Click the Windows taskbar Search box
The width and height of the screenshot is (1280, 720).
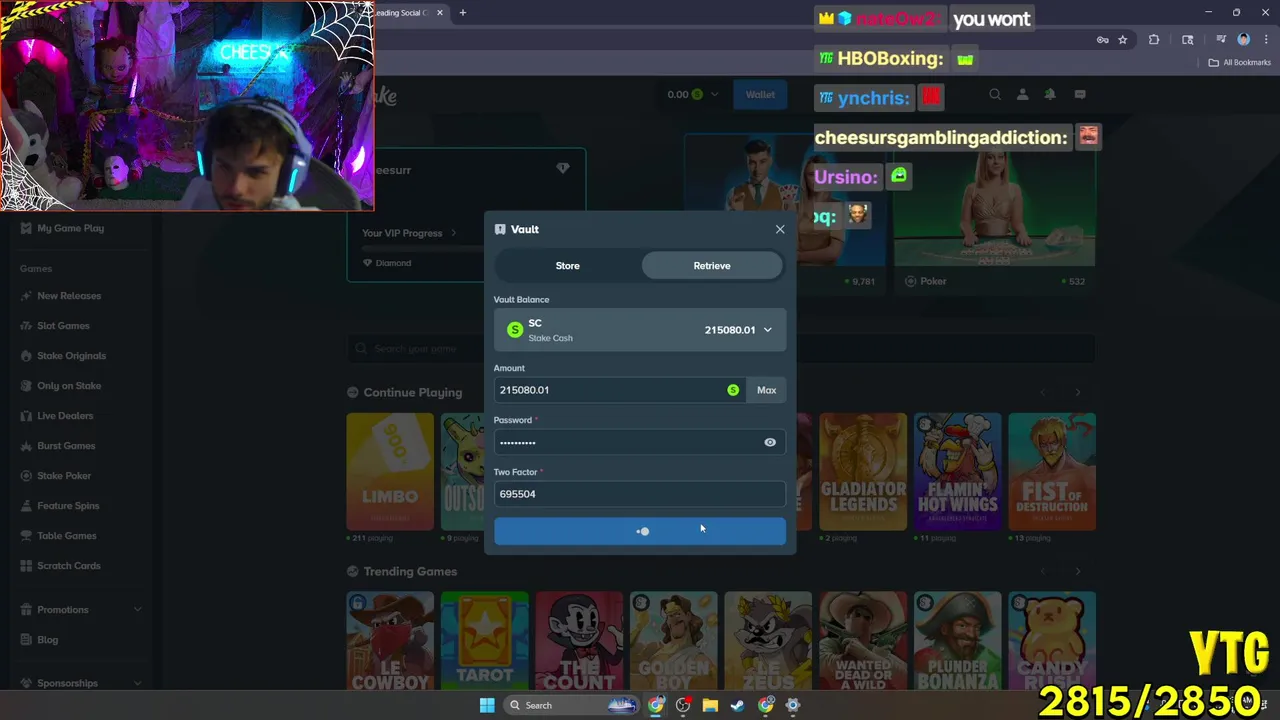(570, 705)
